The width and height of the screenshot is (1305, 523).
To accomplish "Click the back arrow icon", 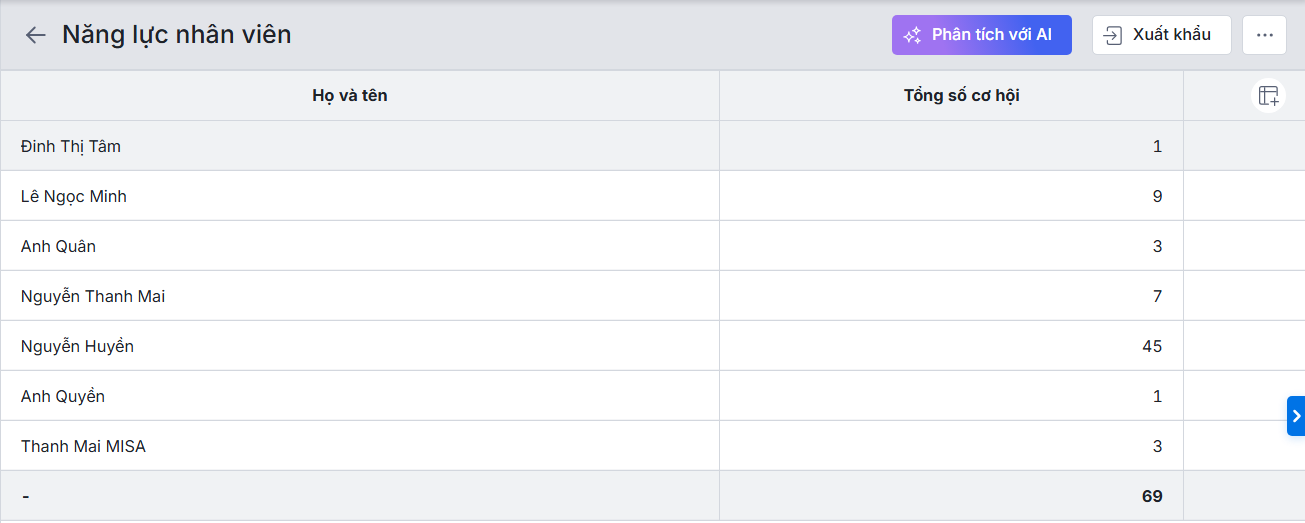I will [x=36, y=35].
